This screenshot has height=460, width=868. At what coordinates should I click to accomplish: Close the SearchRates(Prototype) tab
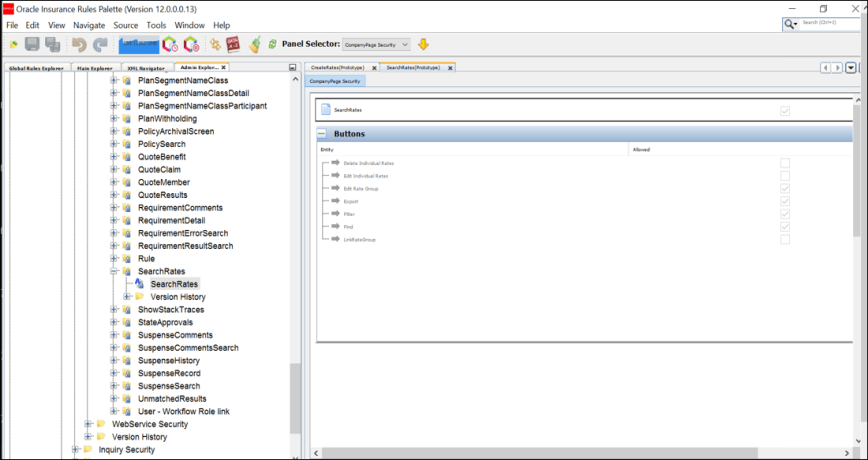click(x=450, y=68)
